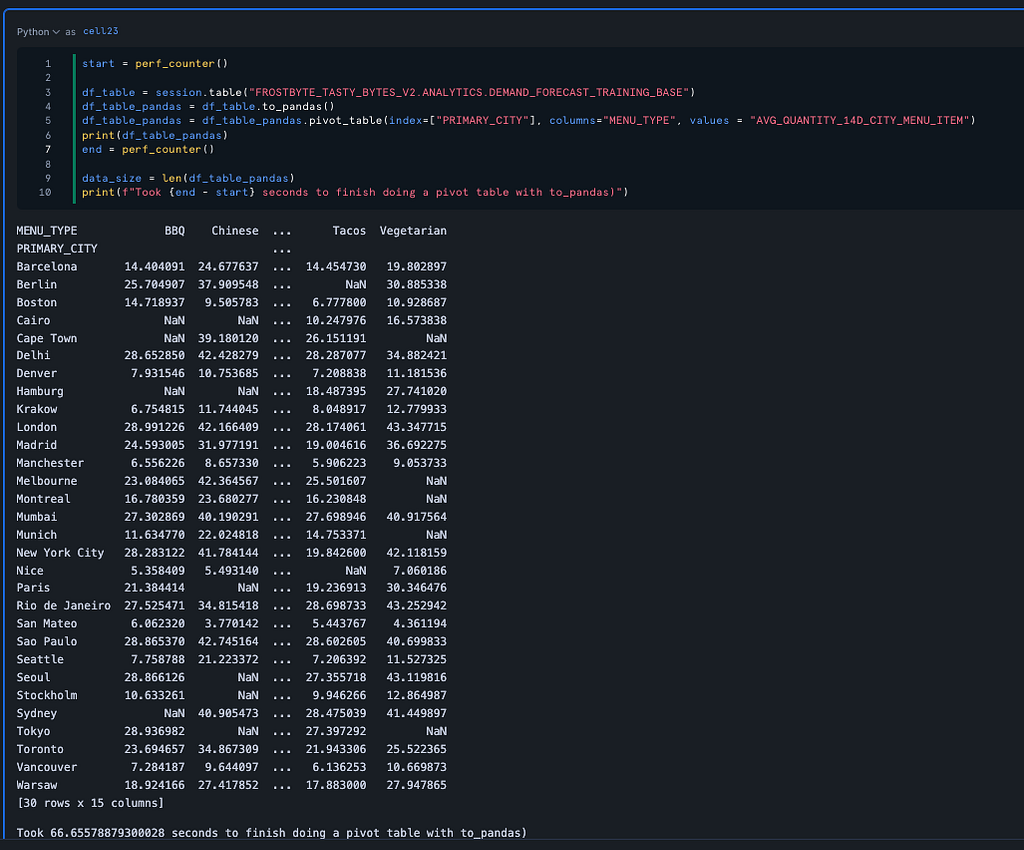Click the Nice row label
The height and width of the screenshot is (850, 1024).
tap(30, 571)
